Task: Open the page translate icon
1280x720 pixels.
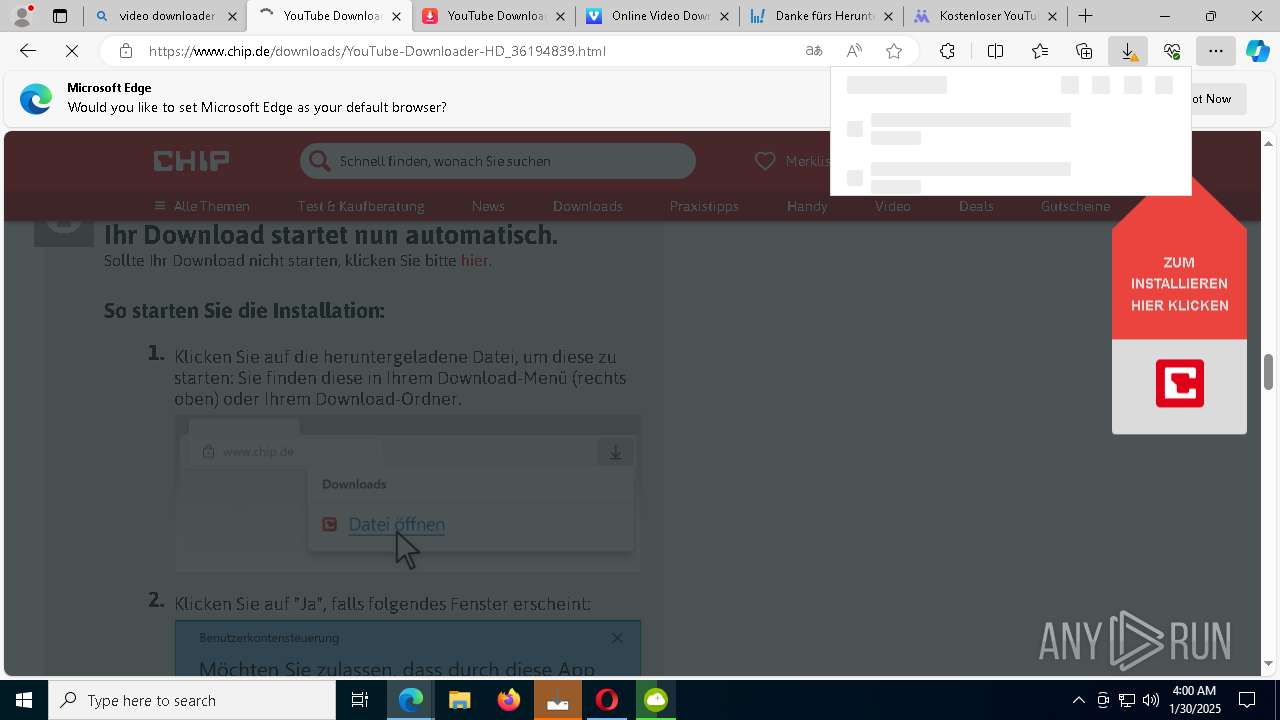Action: 814,51
